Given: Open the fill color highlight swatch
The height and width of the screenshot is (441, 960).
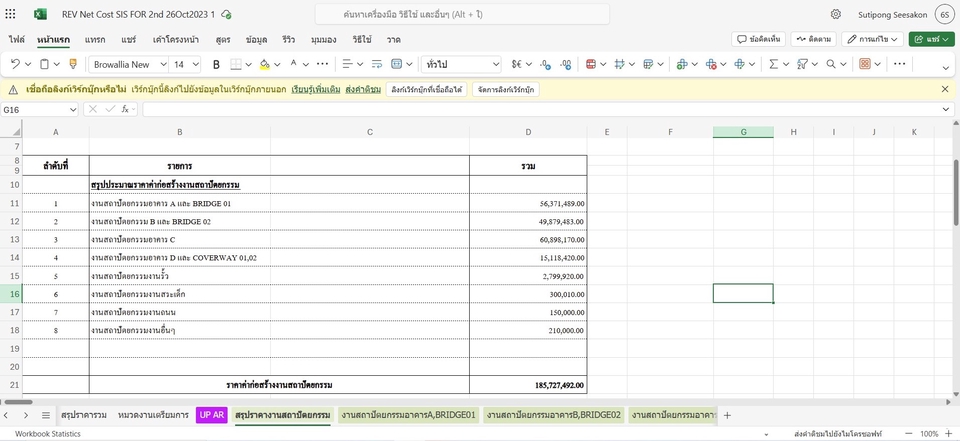Looking at the screenshot, I should [264, 64].
